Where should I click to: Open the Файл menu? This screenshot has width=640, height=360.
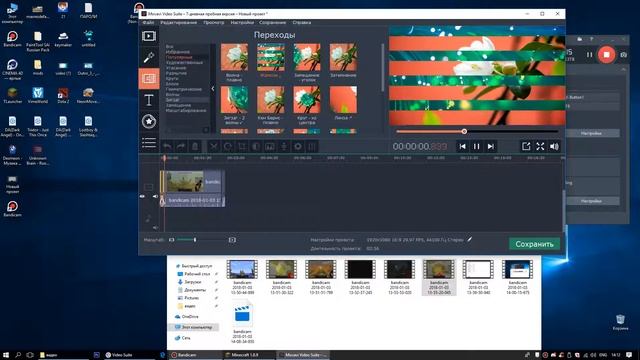point(148,22)
